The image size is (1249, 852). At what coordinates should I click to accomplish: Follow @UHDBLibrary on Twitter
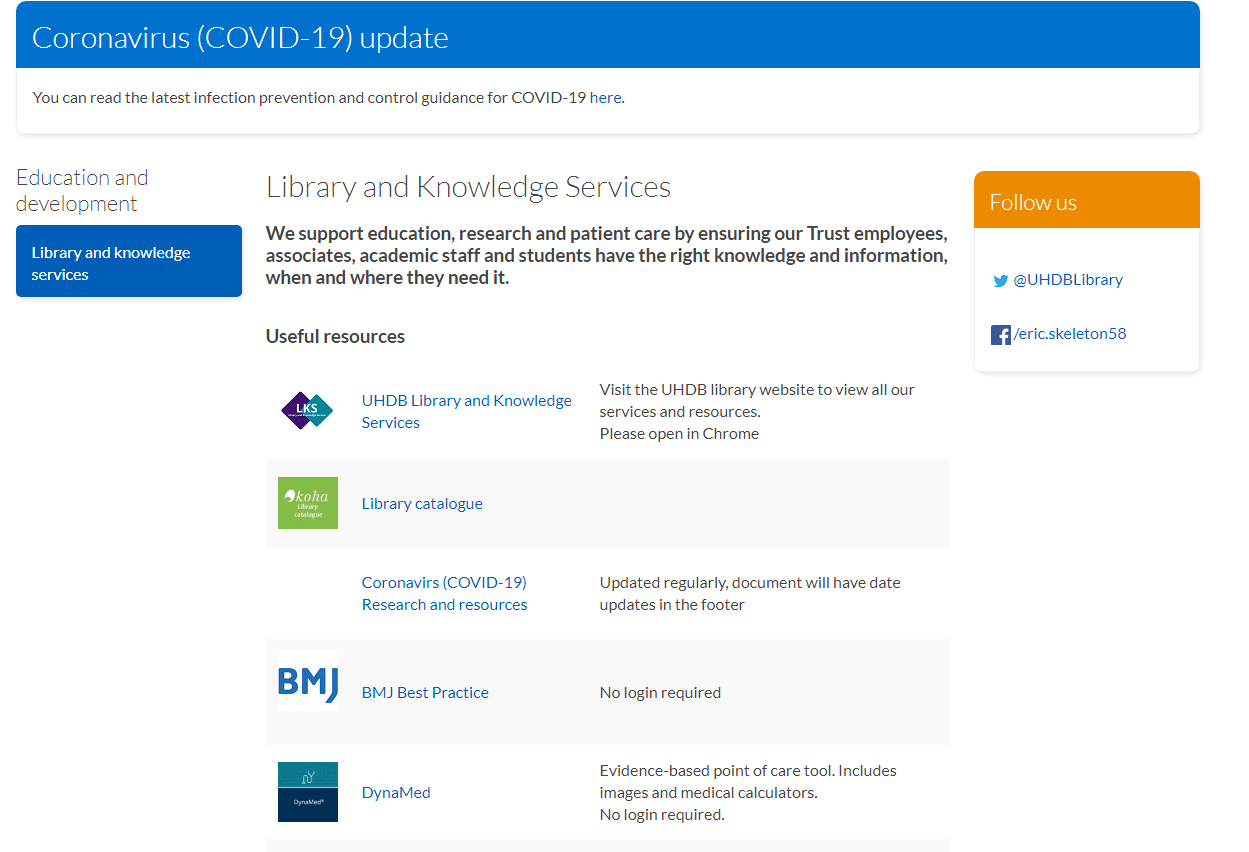point(1067,281)
